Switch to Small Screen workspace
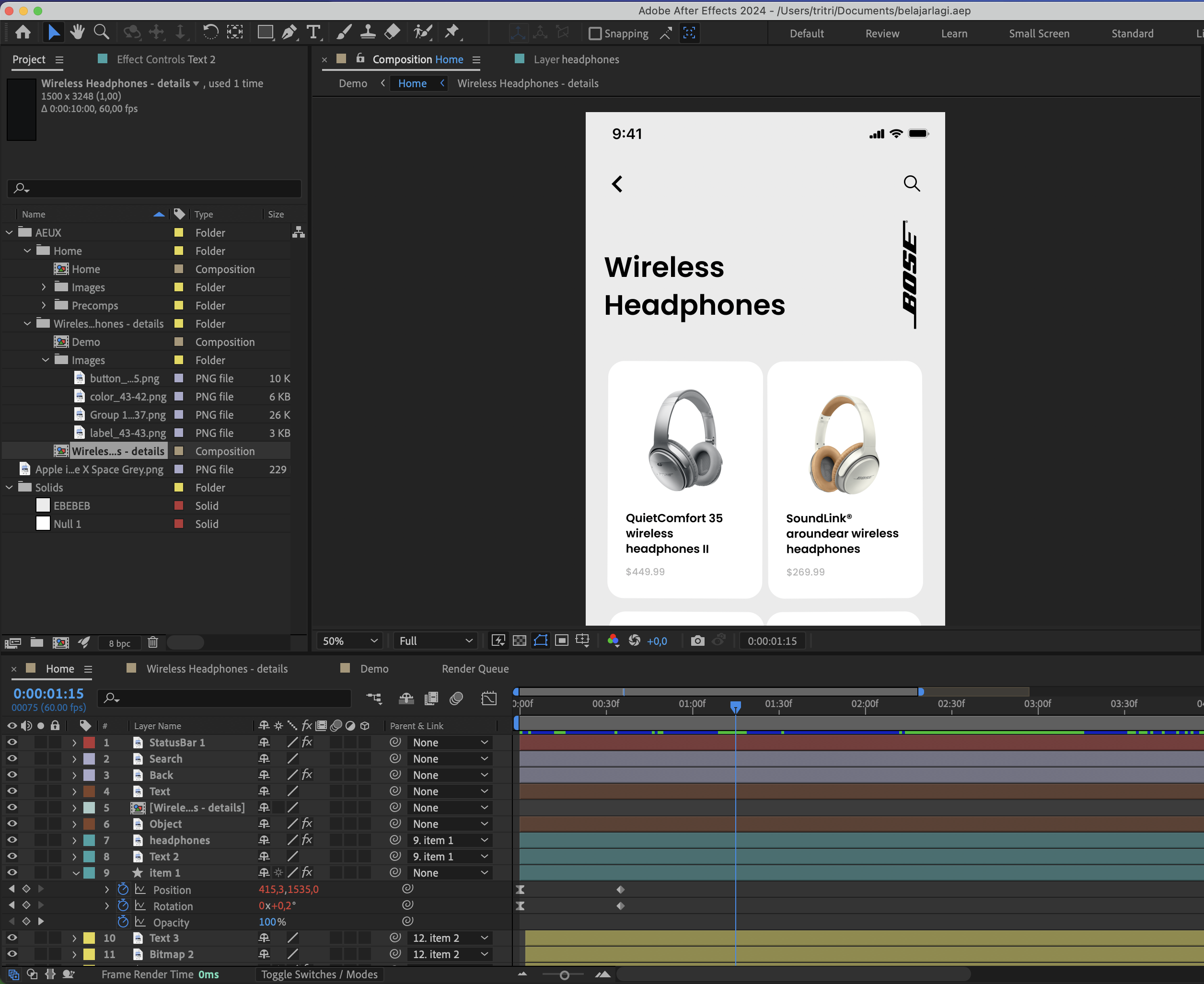The height and width of the screenshot is (984, 1204). click(1039, 34)
